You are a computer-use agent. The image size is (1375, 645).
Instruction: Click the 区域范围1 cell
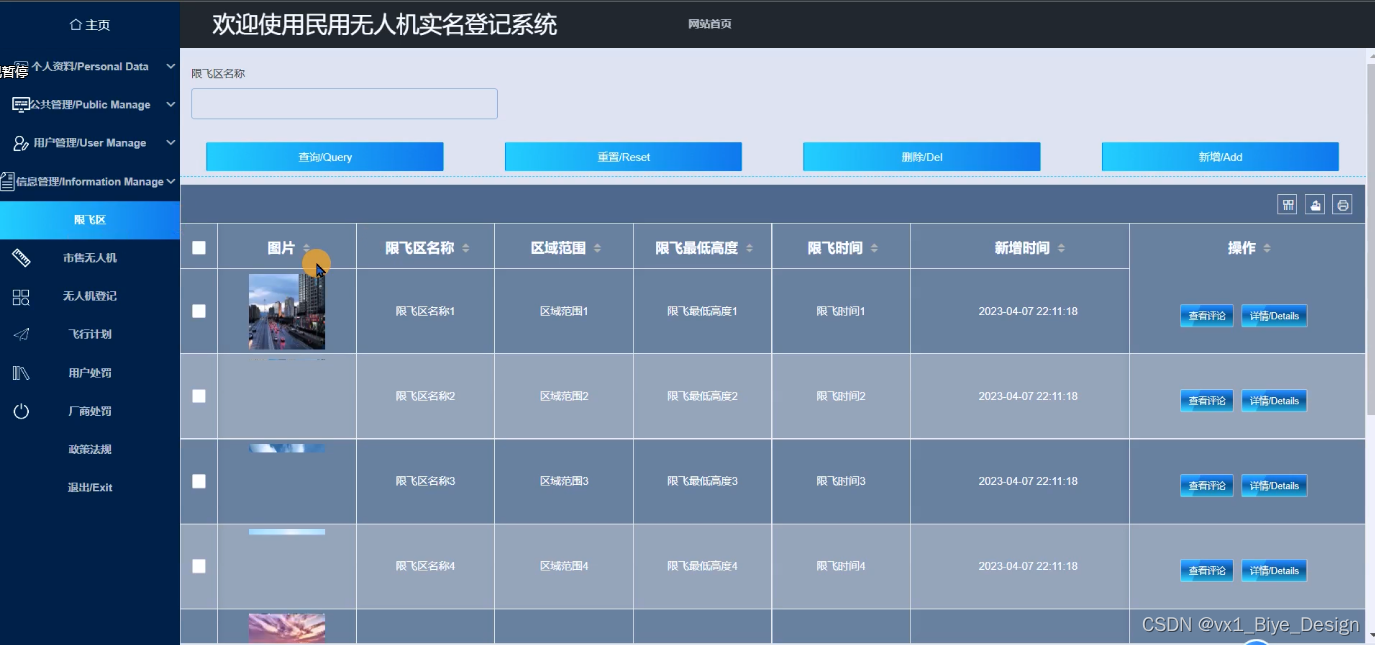click(564, 311)
